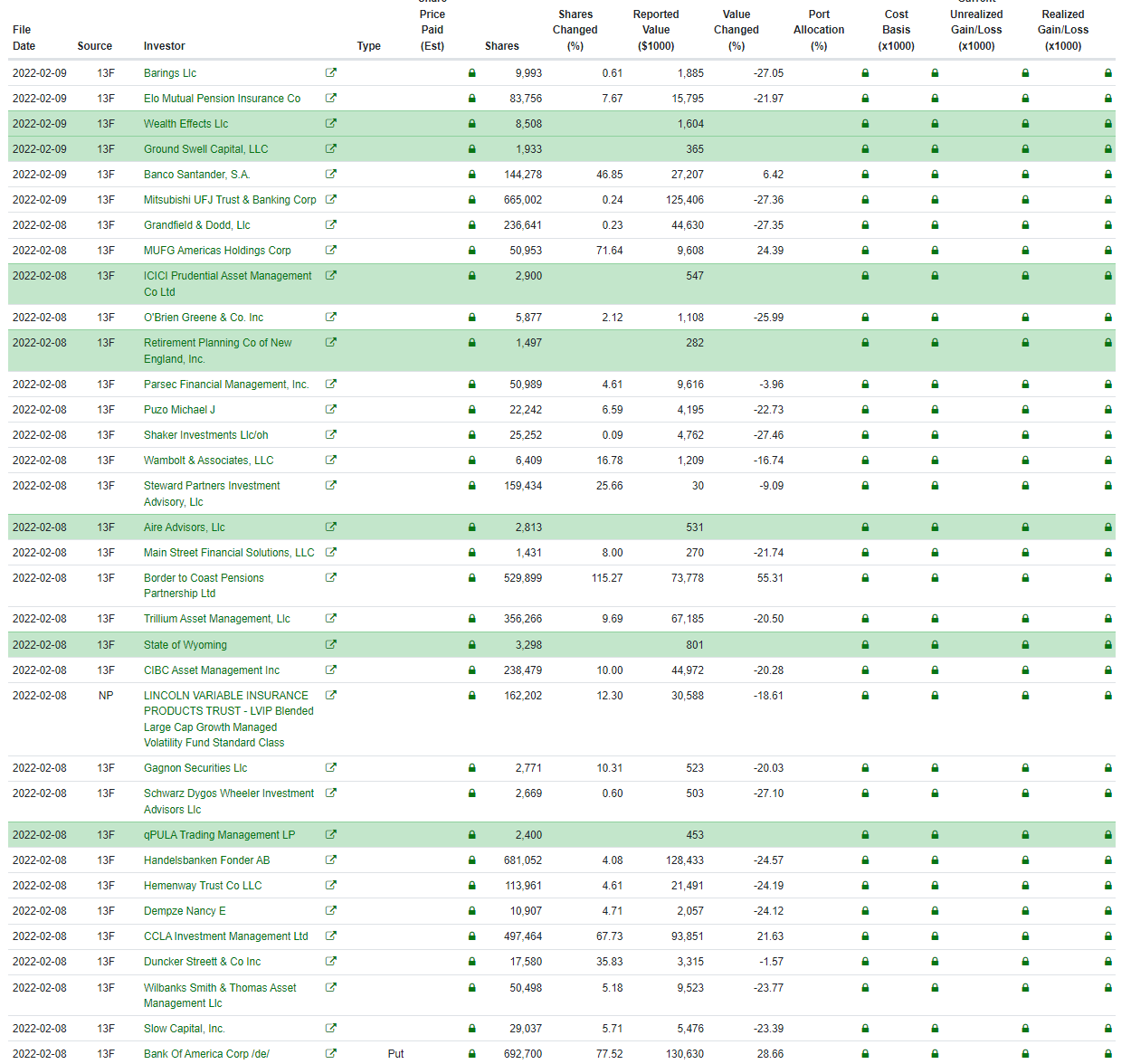This screenshot has height=1064, width=1131.
Task: Open external link icon for Puzo Michael J
Action: coord(331,409)
